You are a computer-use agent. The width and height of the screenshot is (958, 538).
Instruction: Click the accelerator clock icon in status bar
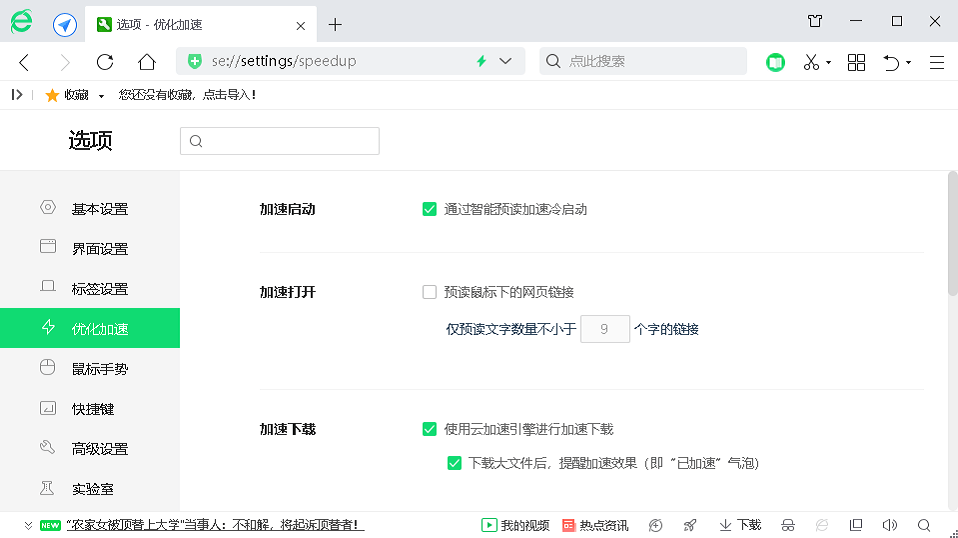(656, 525)
